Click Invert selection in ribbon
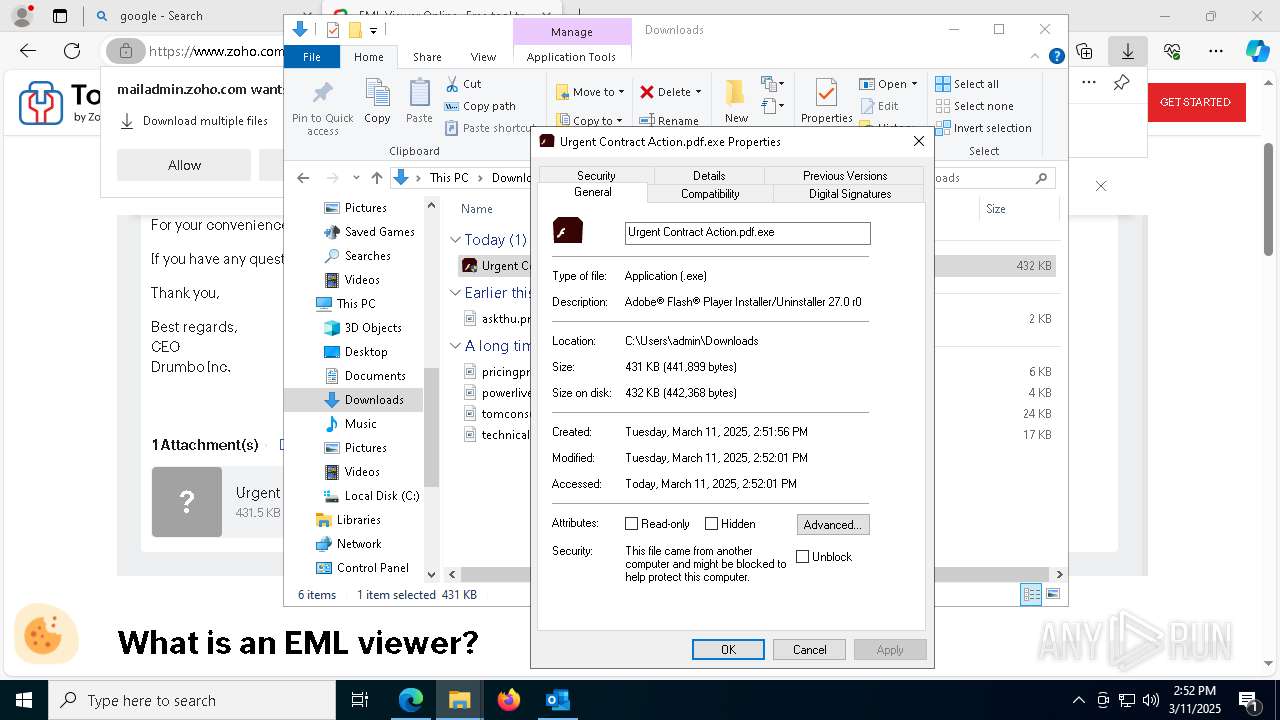The image size is (1280, 720). 983,128
